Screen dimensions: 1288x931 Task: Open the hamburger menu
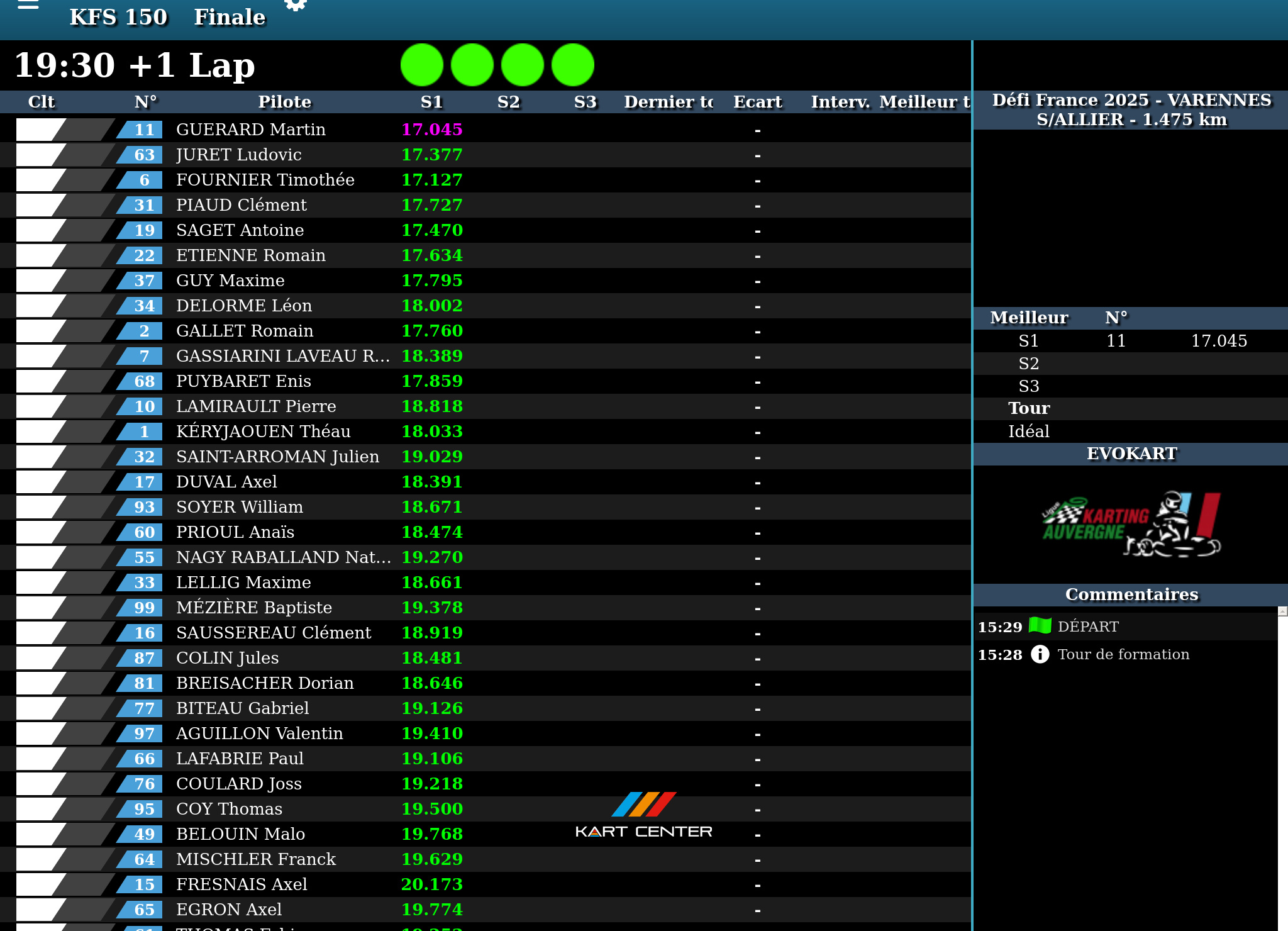point(28,5)
